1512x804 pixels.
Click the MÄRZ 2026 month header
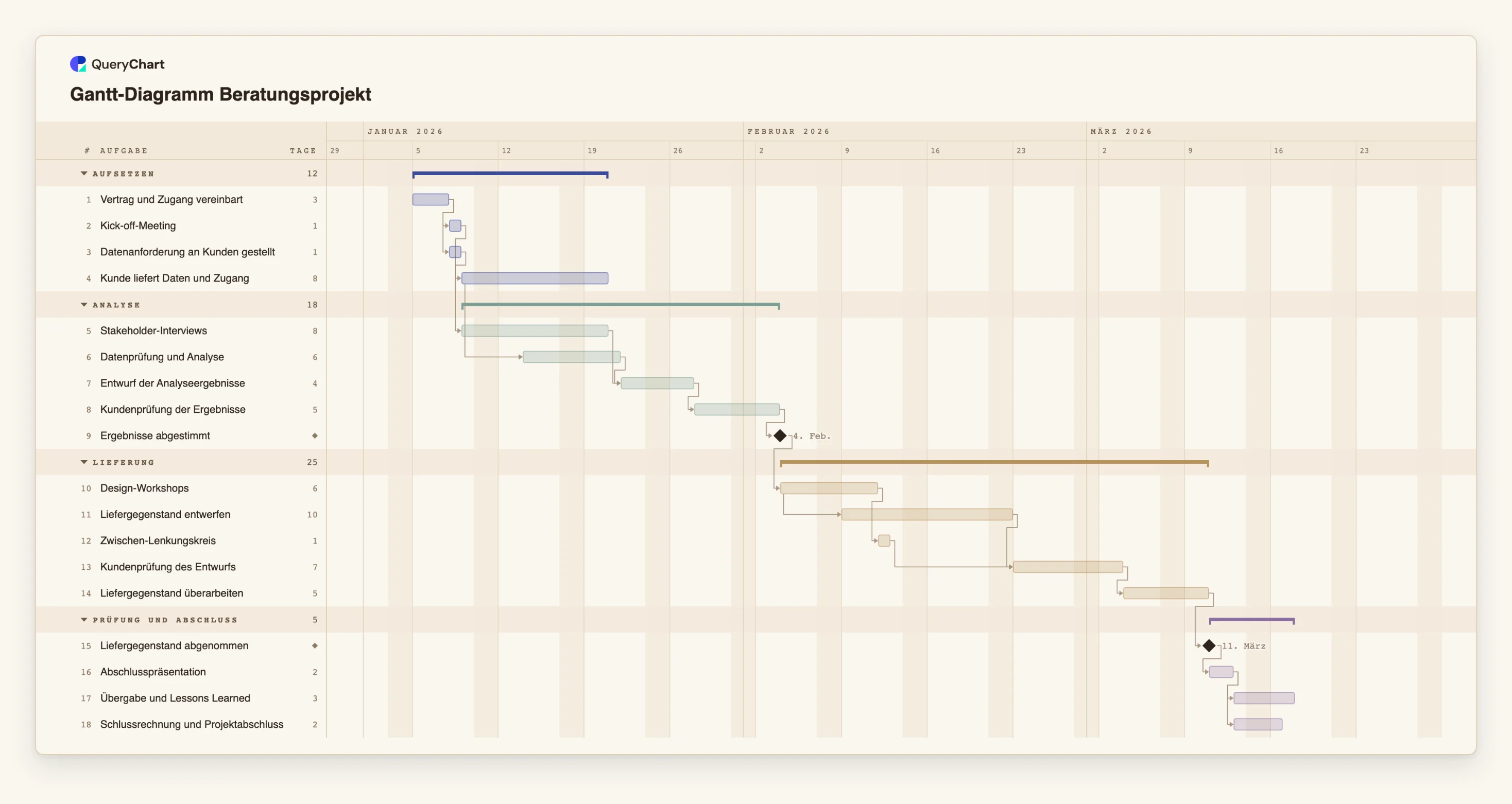click(x=1121, y=131)
